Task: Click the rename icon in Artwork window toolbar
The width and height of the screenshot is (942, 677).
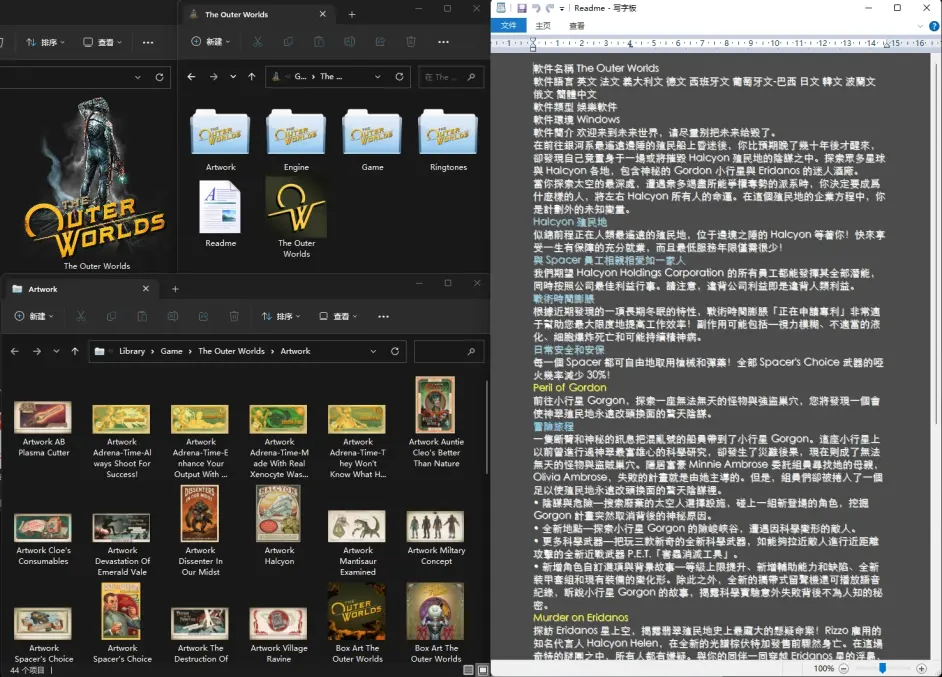Action: [x=173, y=316]
